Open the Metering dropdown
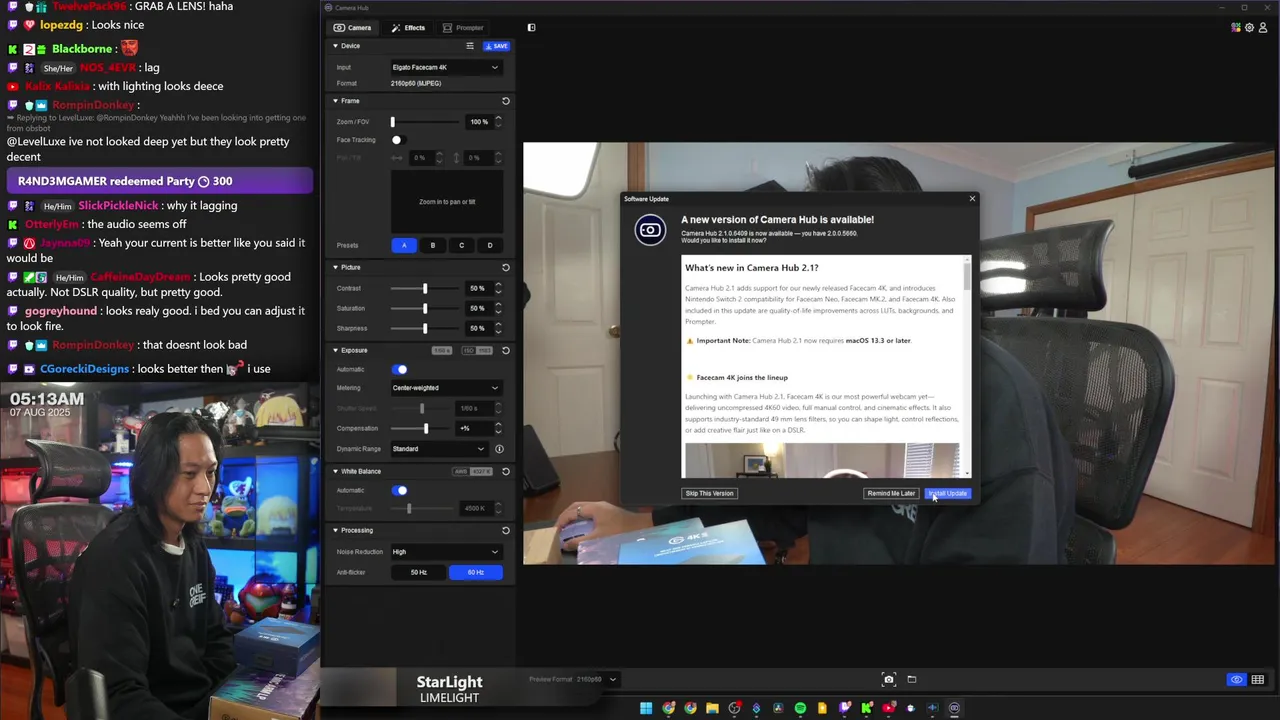Screen dimensions: 1280x720 click(445, 388)
